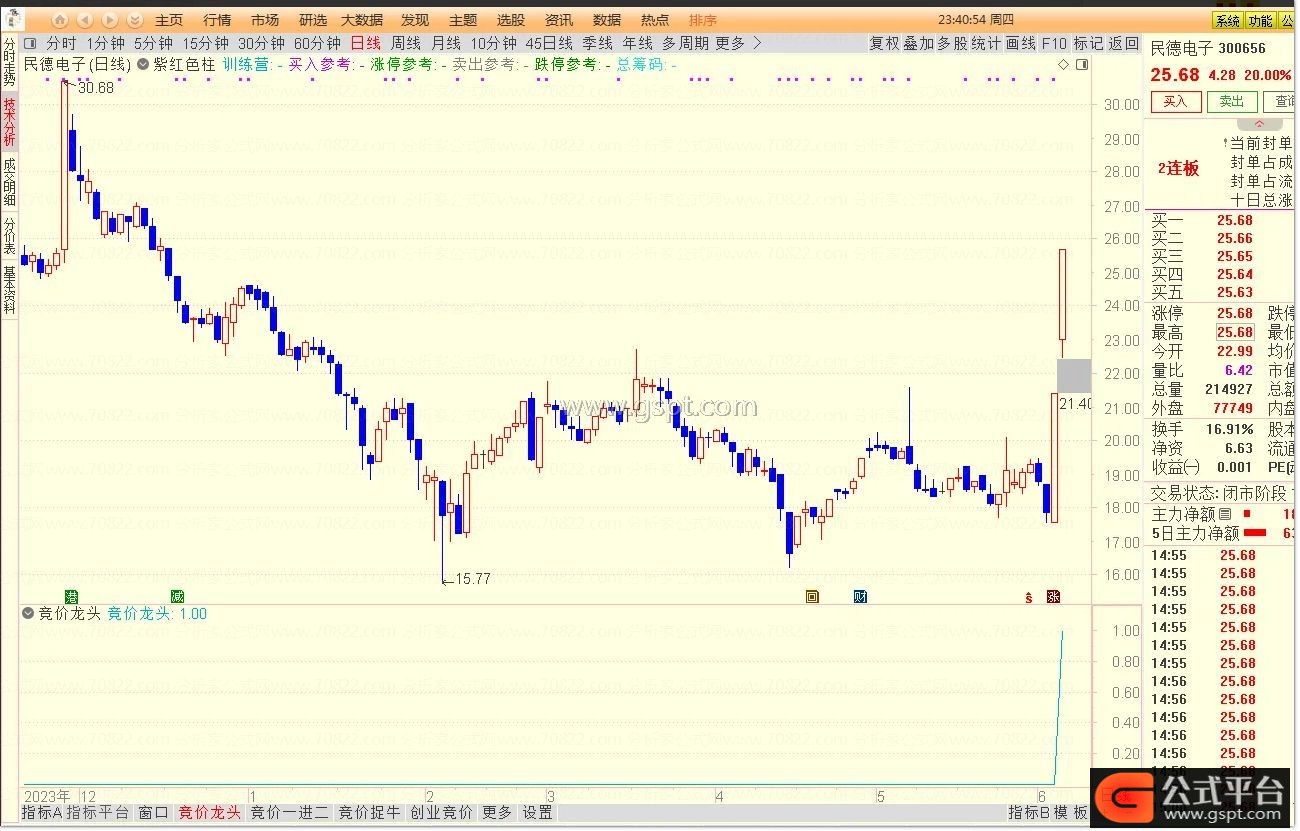1300x831 pixels.
Task: Collapse the 2连板 panel via red chevron
Action: tap(1260, 124)
